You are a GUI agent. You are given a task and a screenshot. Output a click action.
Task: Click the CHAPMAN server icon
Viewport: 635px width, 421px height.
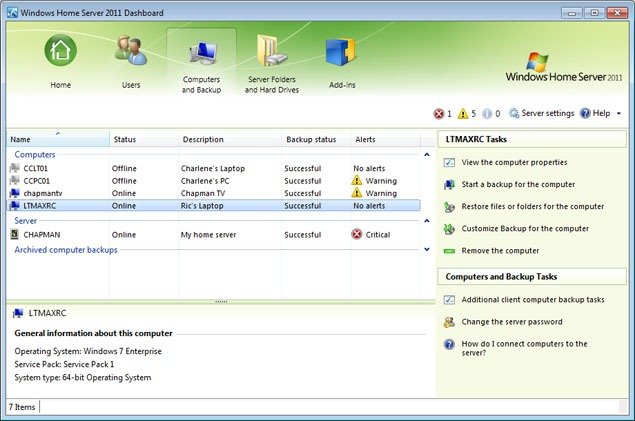(x=15, y=234)
